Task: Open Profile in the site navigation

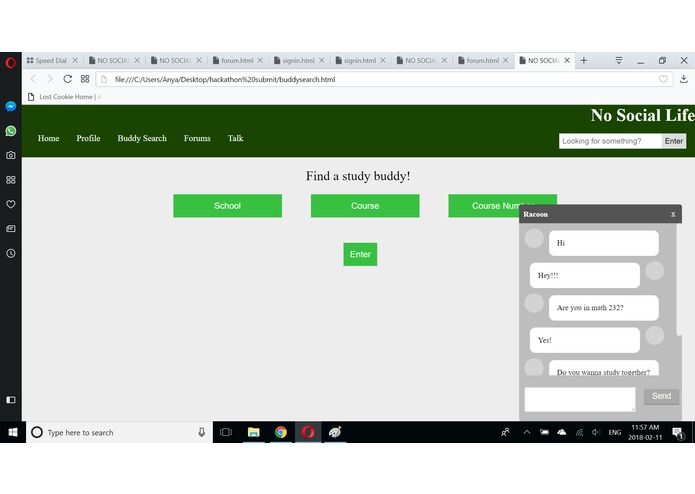Action: click(88, 138)
